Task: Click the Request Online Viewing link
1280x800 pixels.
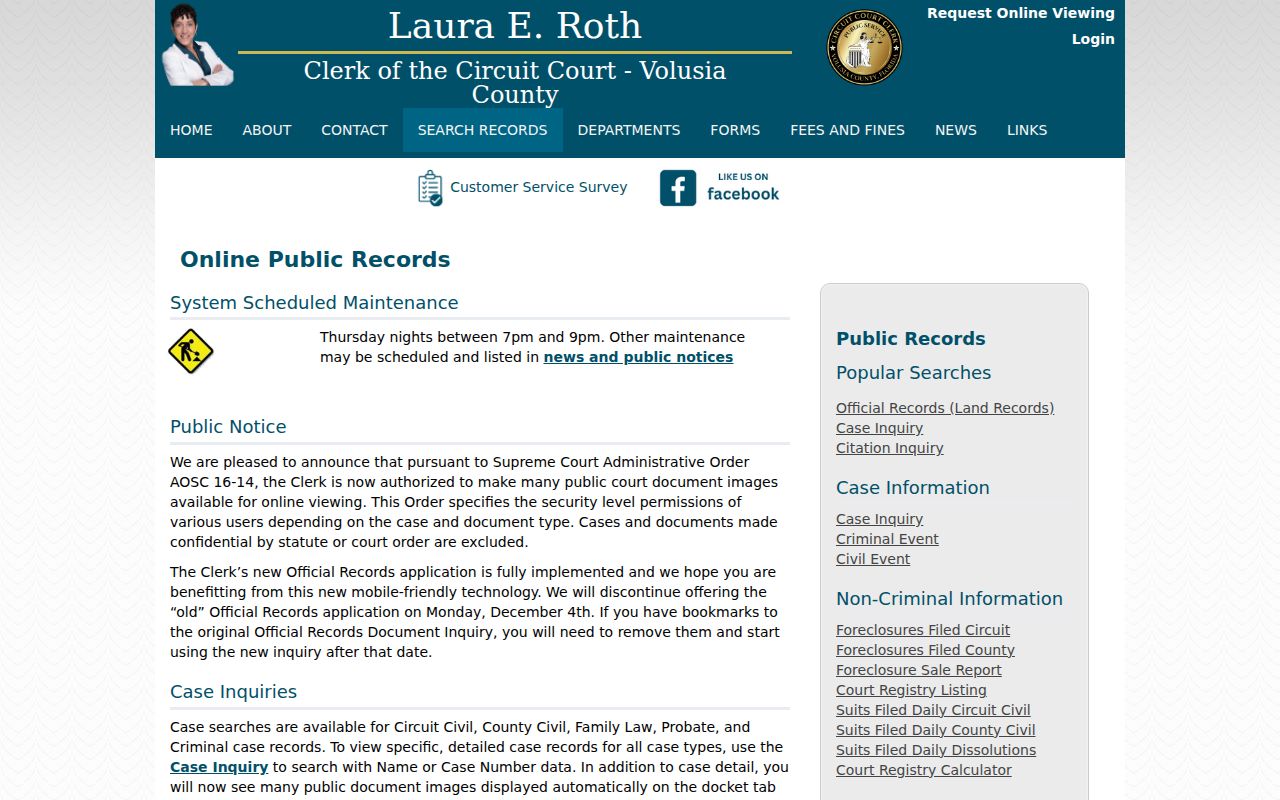Action: (x=1021, y=13)
